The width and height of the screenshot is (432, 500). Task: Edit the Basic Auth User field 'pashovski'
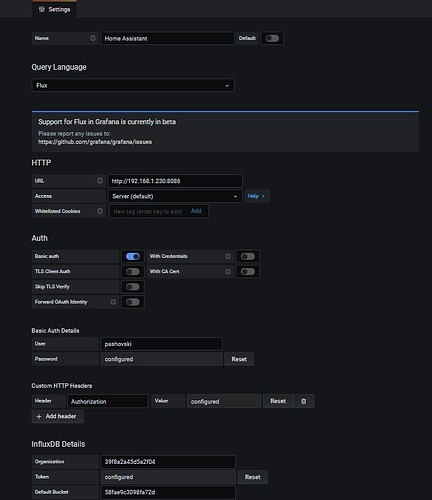coord(162,344)
